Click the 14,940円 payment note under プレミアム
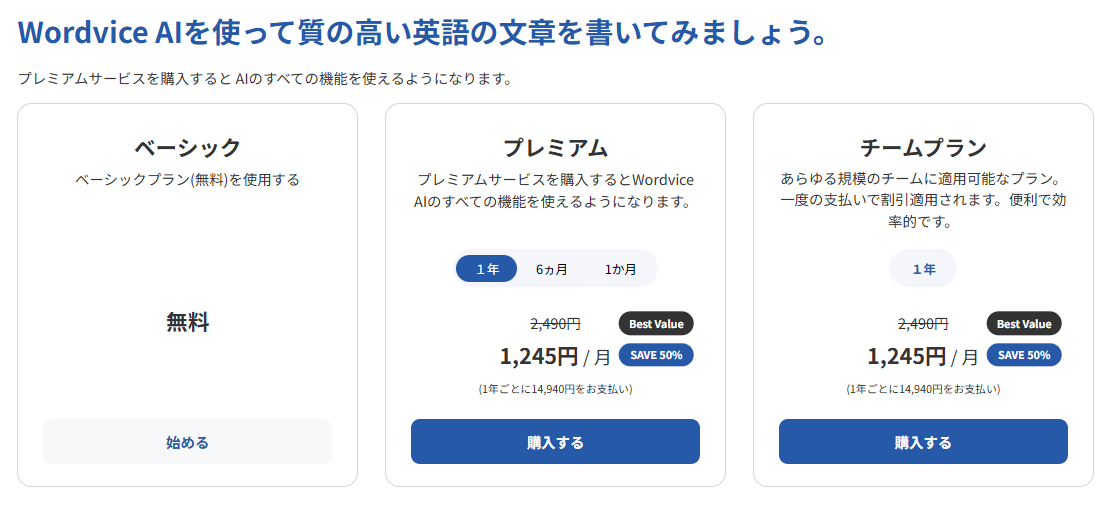This screenshot has height=506, width=1114. [555, 389]
